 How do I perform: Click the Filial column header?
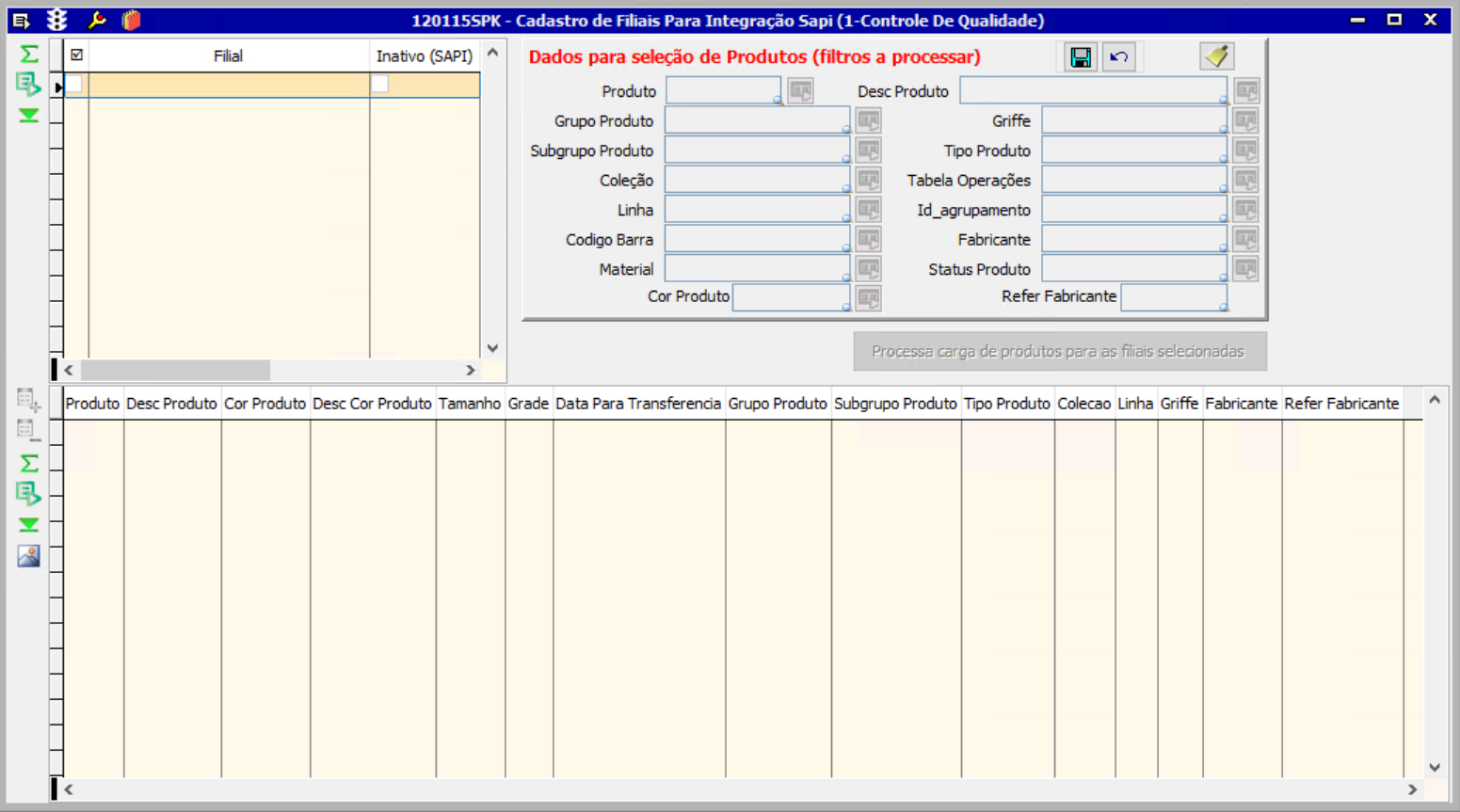229,56
